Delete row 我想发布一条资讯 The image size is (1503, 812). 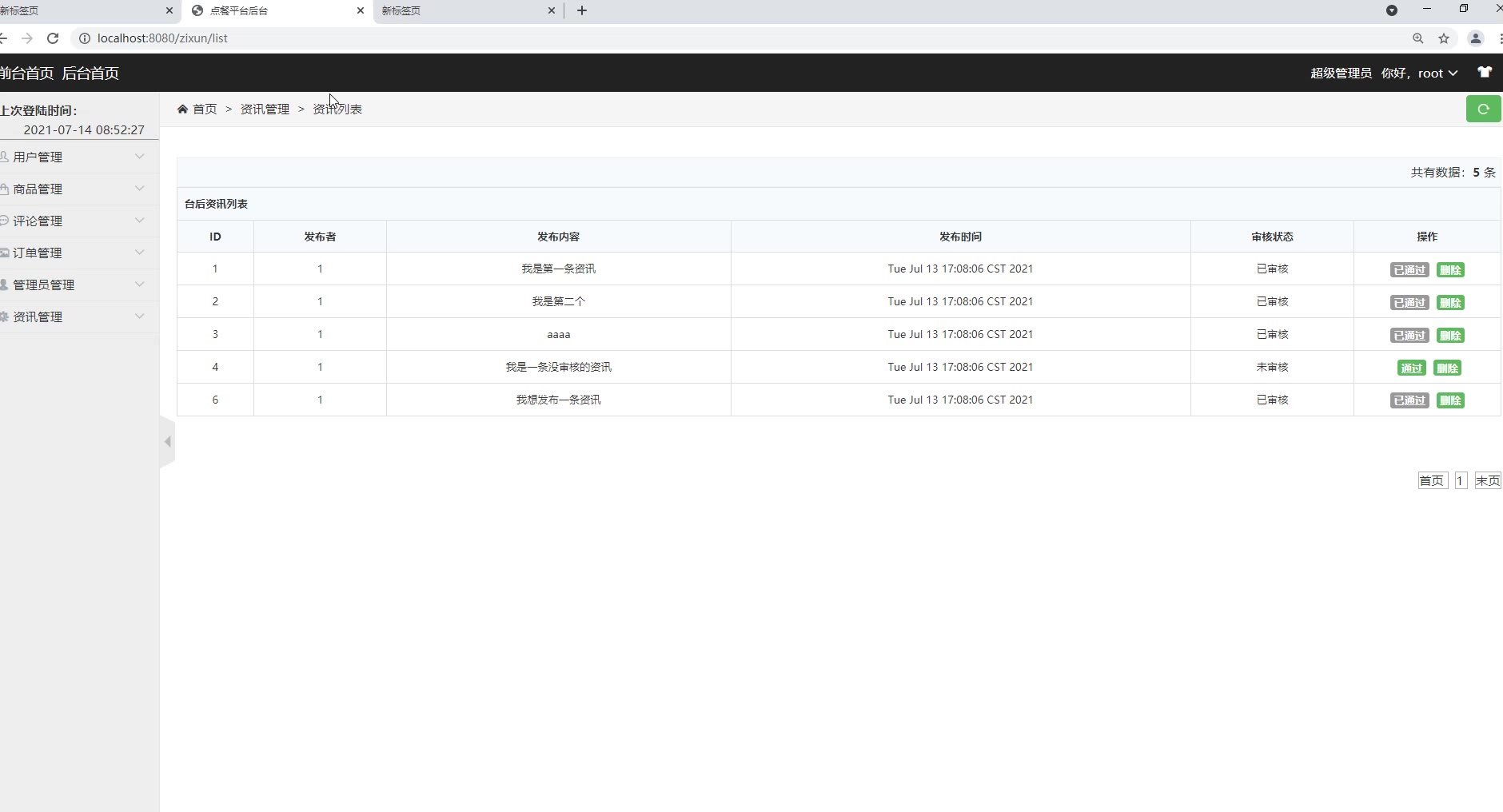(1450, 400)
